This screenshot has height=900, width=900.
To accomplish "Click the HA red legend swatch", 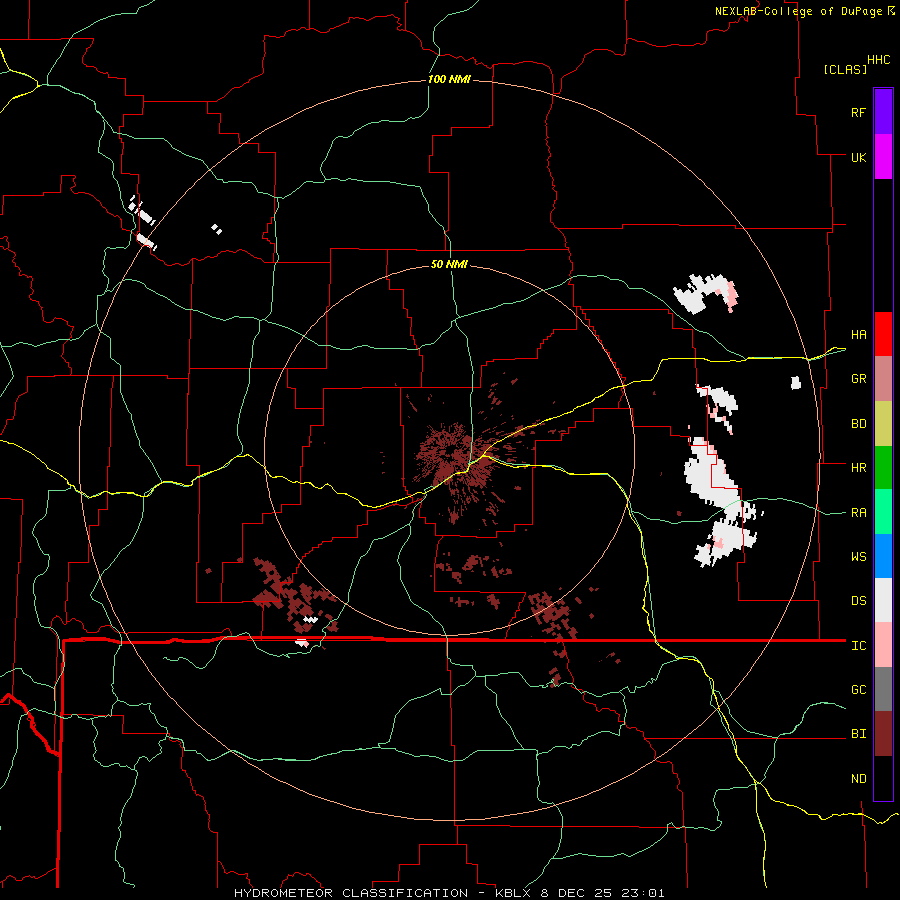I will pyautogui.click(x=883, y=334).
